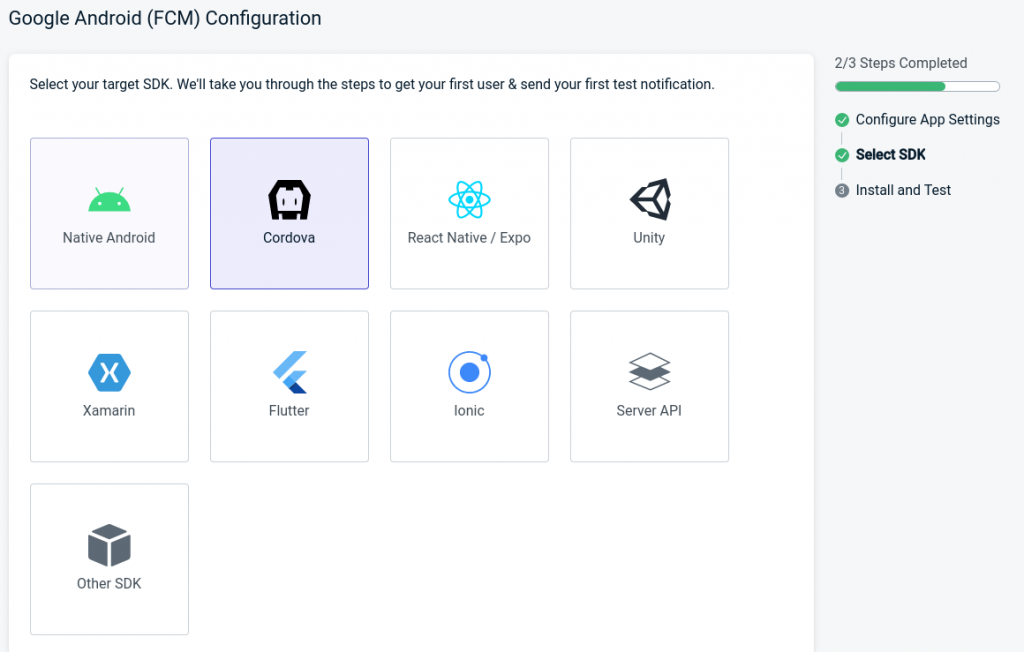Click the 2/3 Steps Completed progress bar

point(916,86)
